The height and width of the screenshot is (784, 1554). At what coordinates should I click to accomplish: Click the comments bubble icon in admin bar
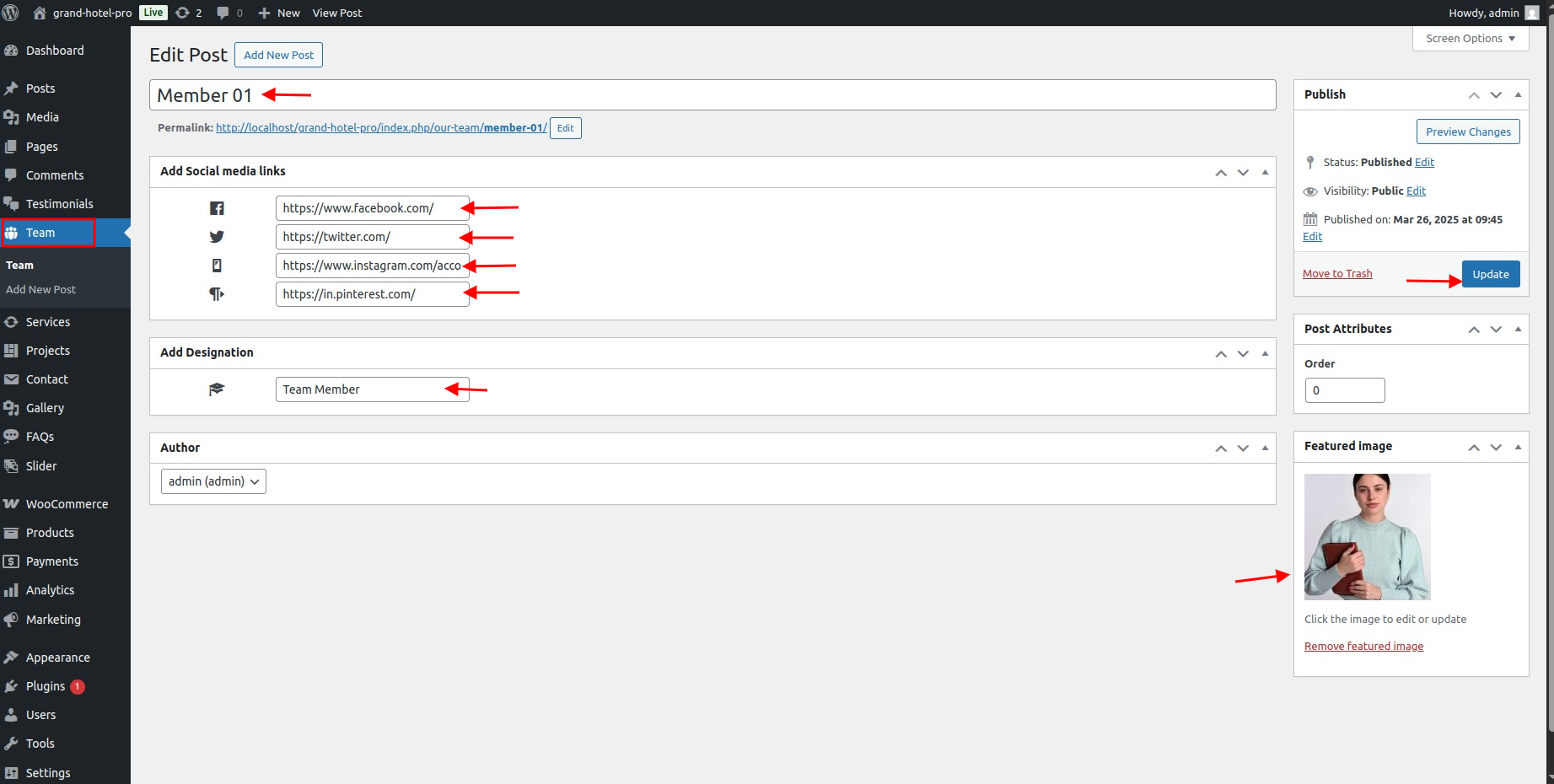click(x=223, y=13)
